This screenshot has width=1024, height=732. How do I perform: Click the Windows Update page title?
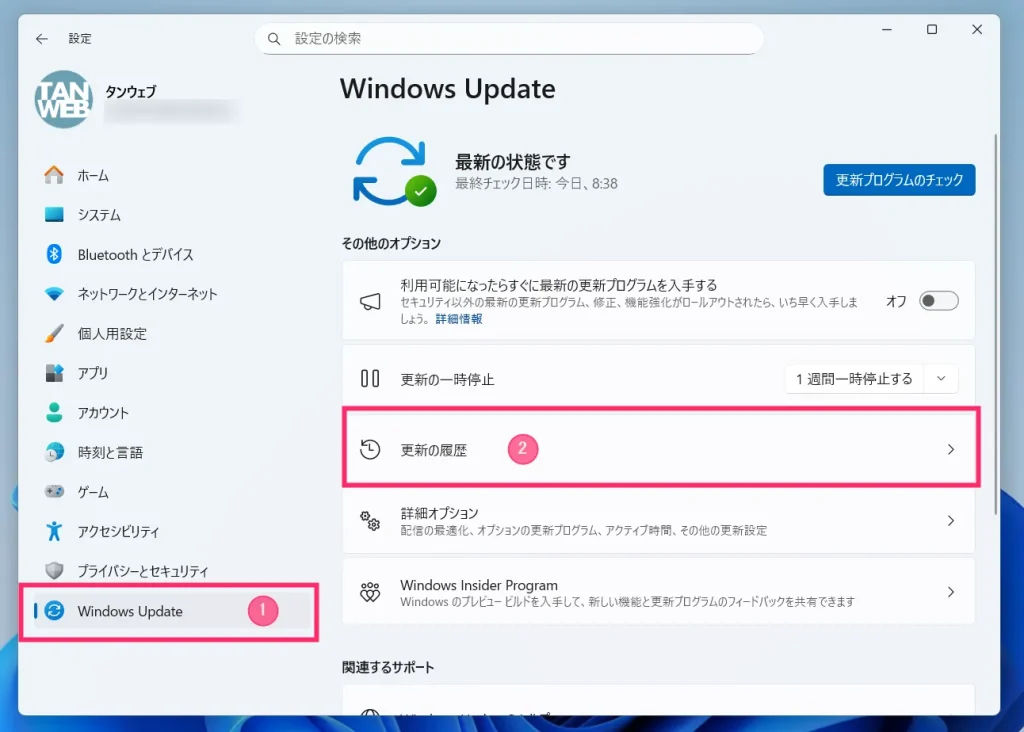(447, 89)
